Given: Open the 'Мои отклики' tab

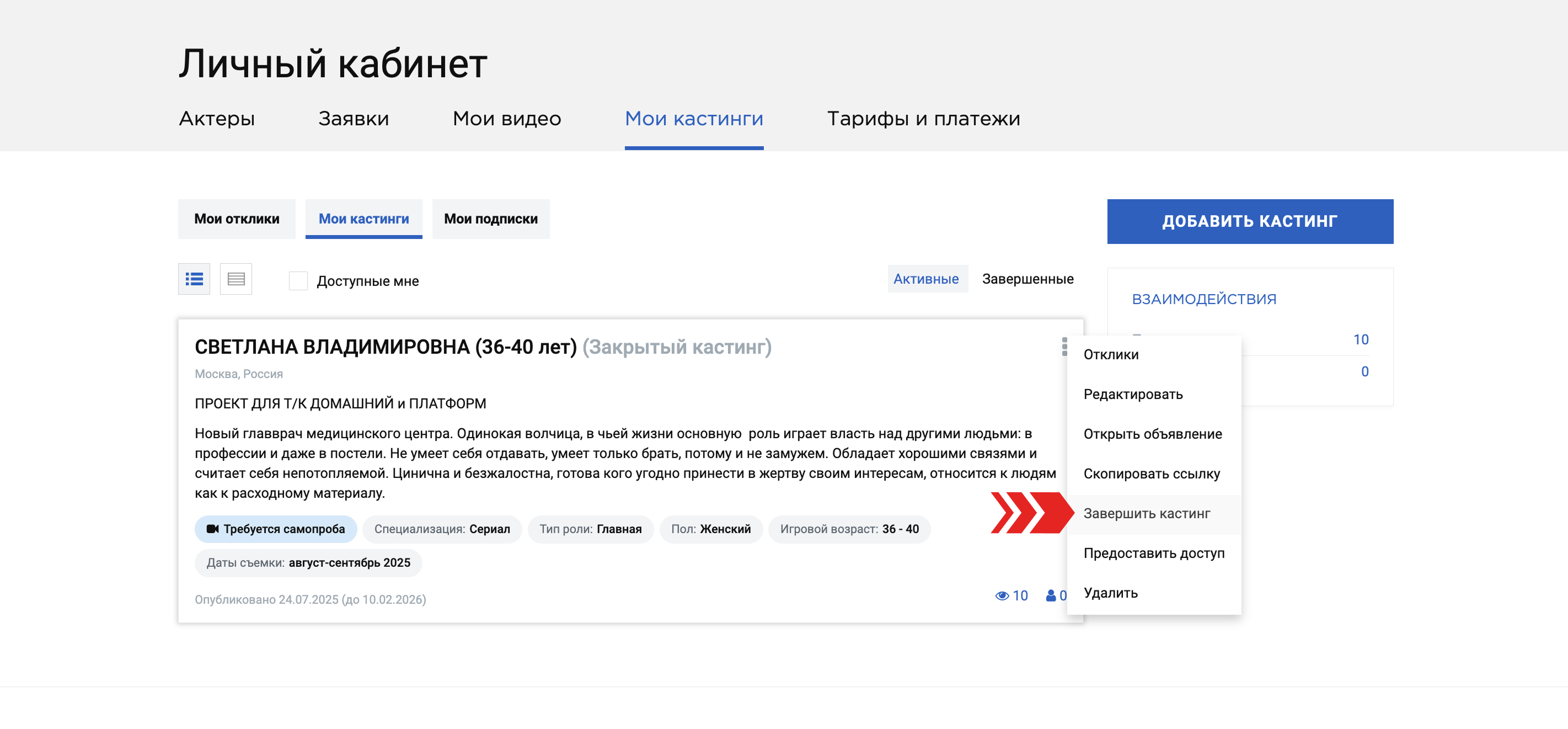Looking at the screenshot, I should coord(237,219).
